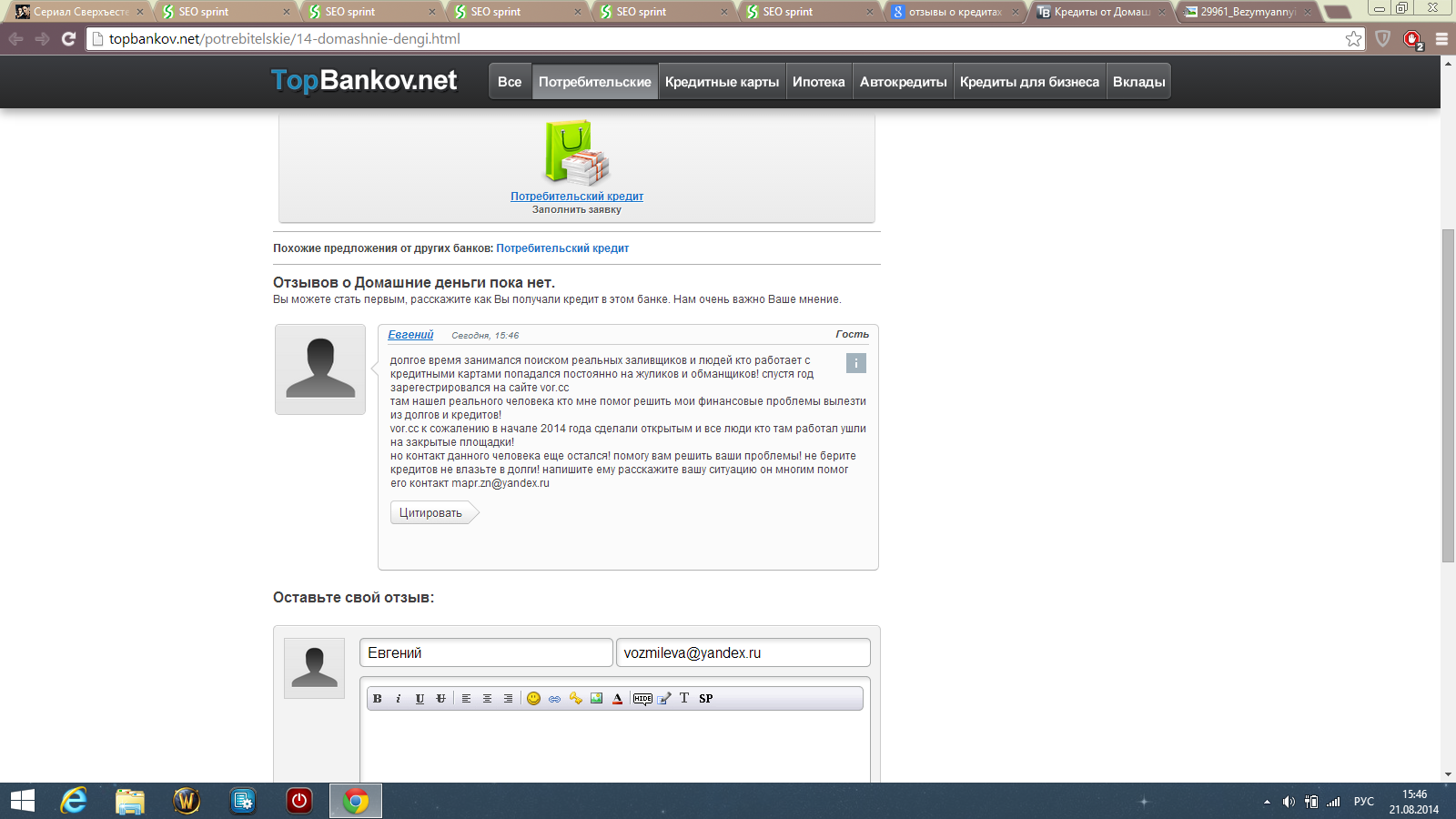Switch to the отзывы о кредитах tab
Image resolution: width=1456 pixels, height=819 pixels.
955,12
